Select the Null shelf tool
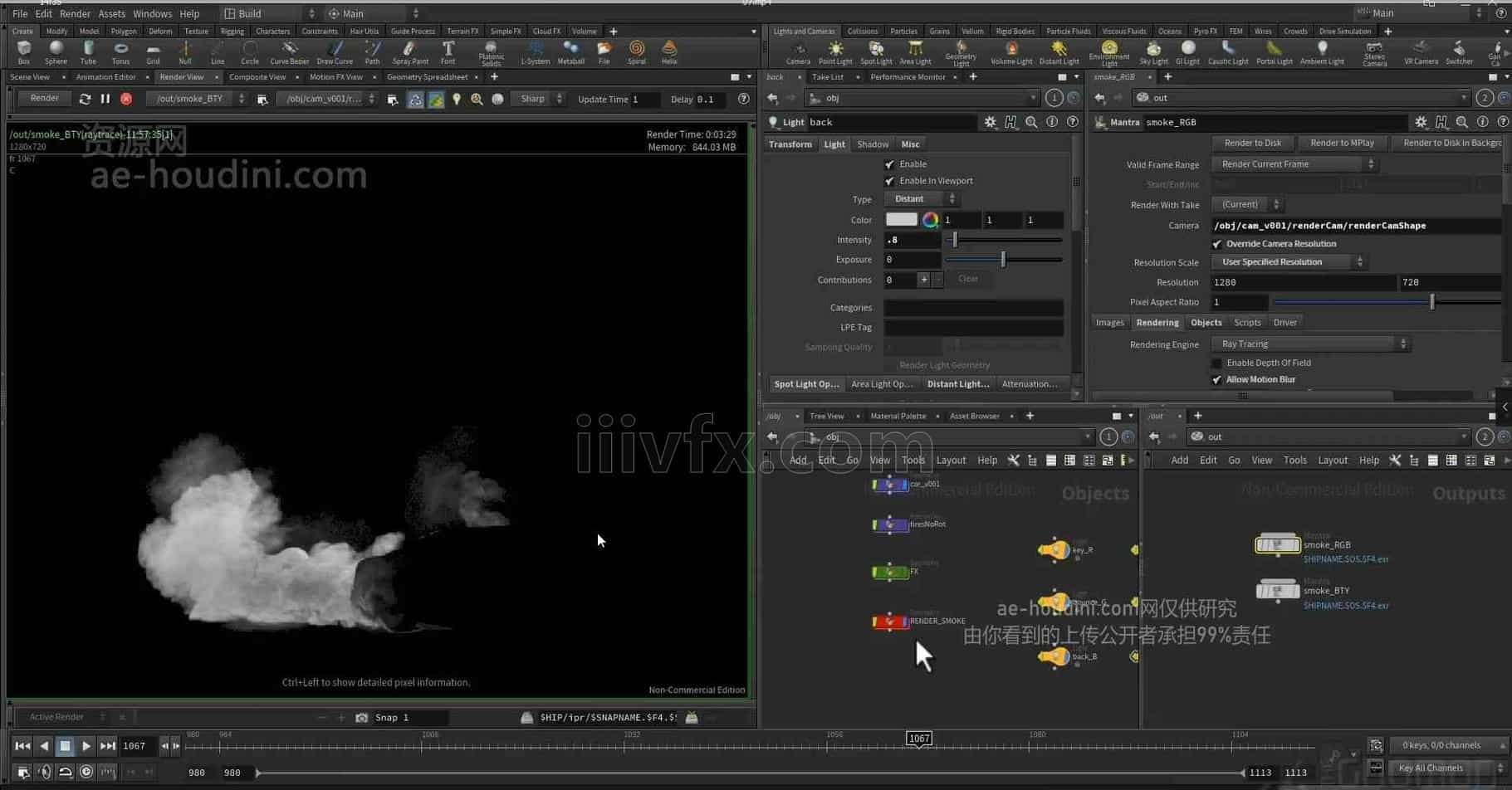Viewport: 1512px width, 790px height. (184, 52)
